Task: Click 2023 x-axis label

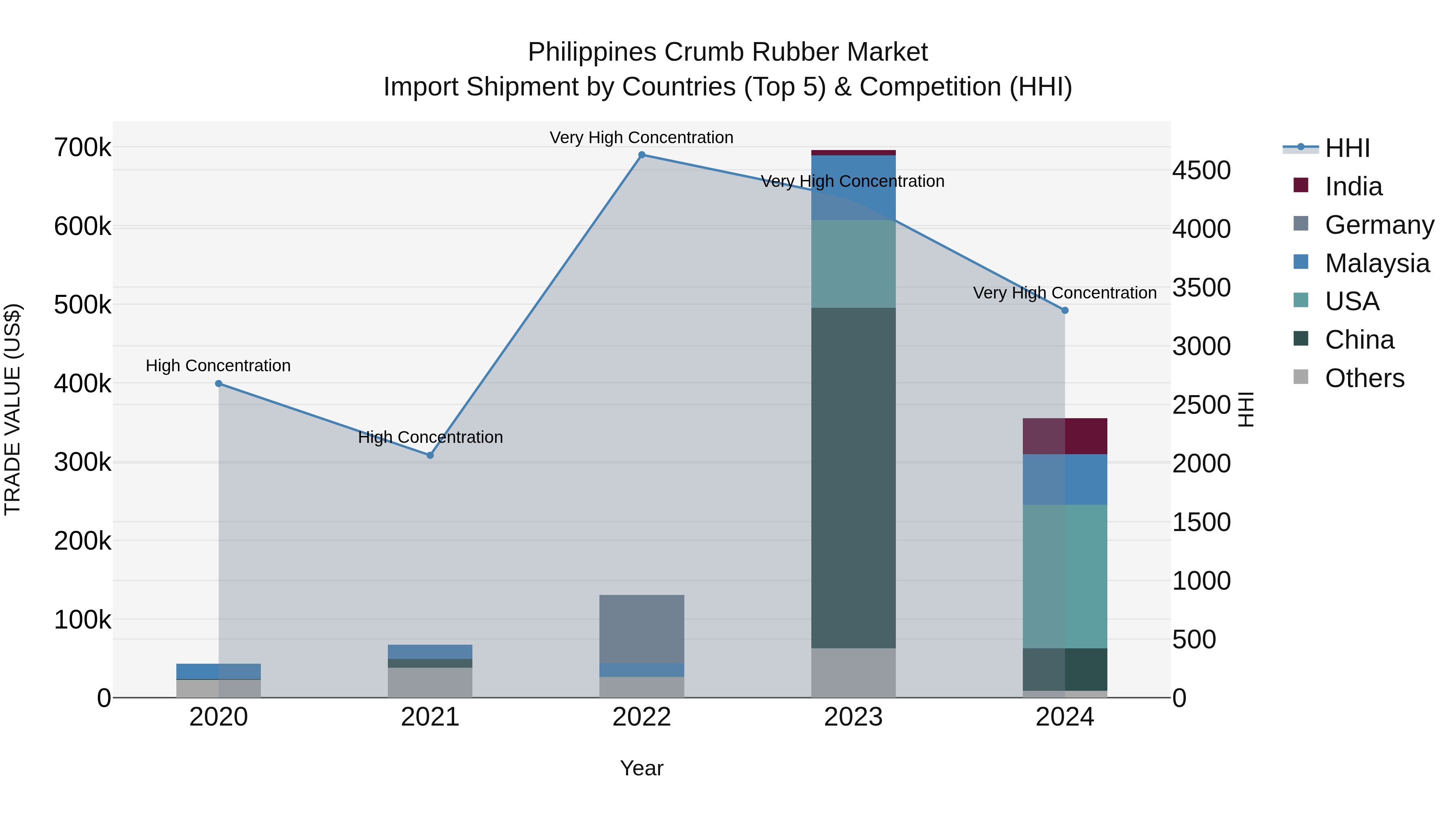Action: [x=853, y=717]
